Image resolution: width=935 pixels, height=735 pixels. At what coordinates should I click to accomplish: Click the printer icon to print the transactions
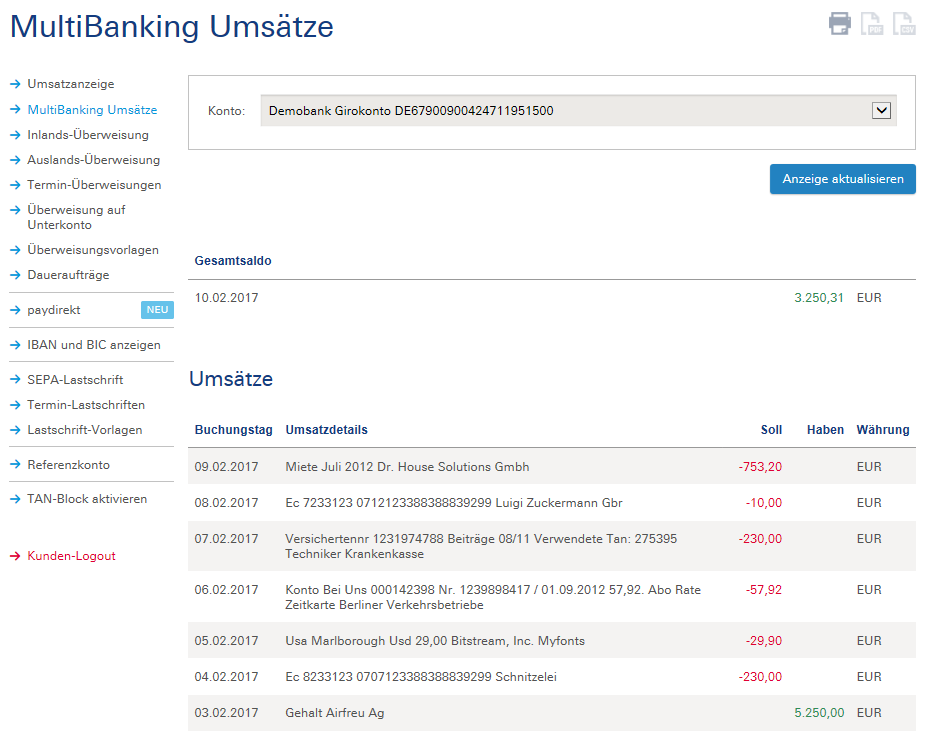tap(838, 24)
